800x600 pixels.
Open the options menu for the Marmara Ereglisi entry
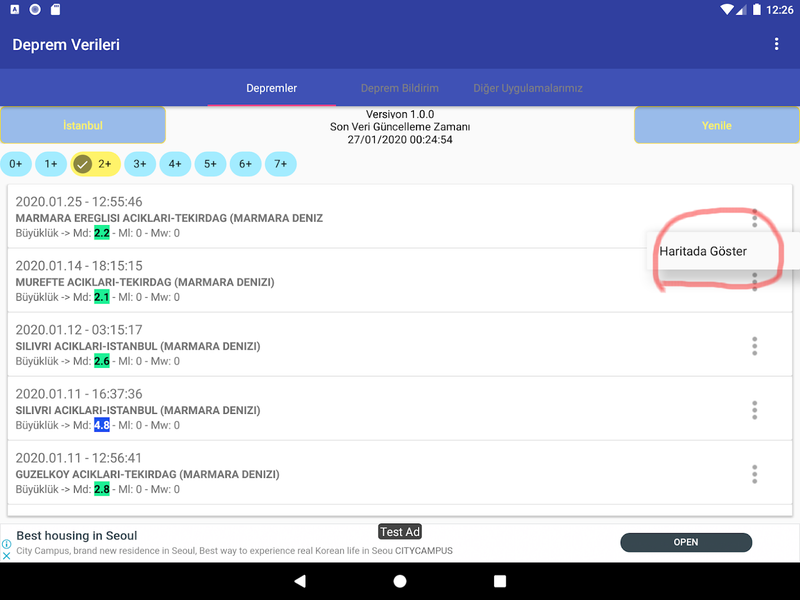pos(755,217)
